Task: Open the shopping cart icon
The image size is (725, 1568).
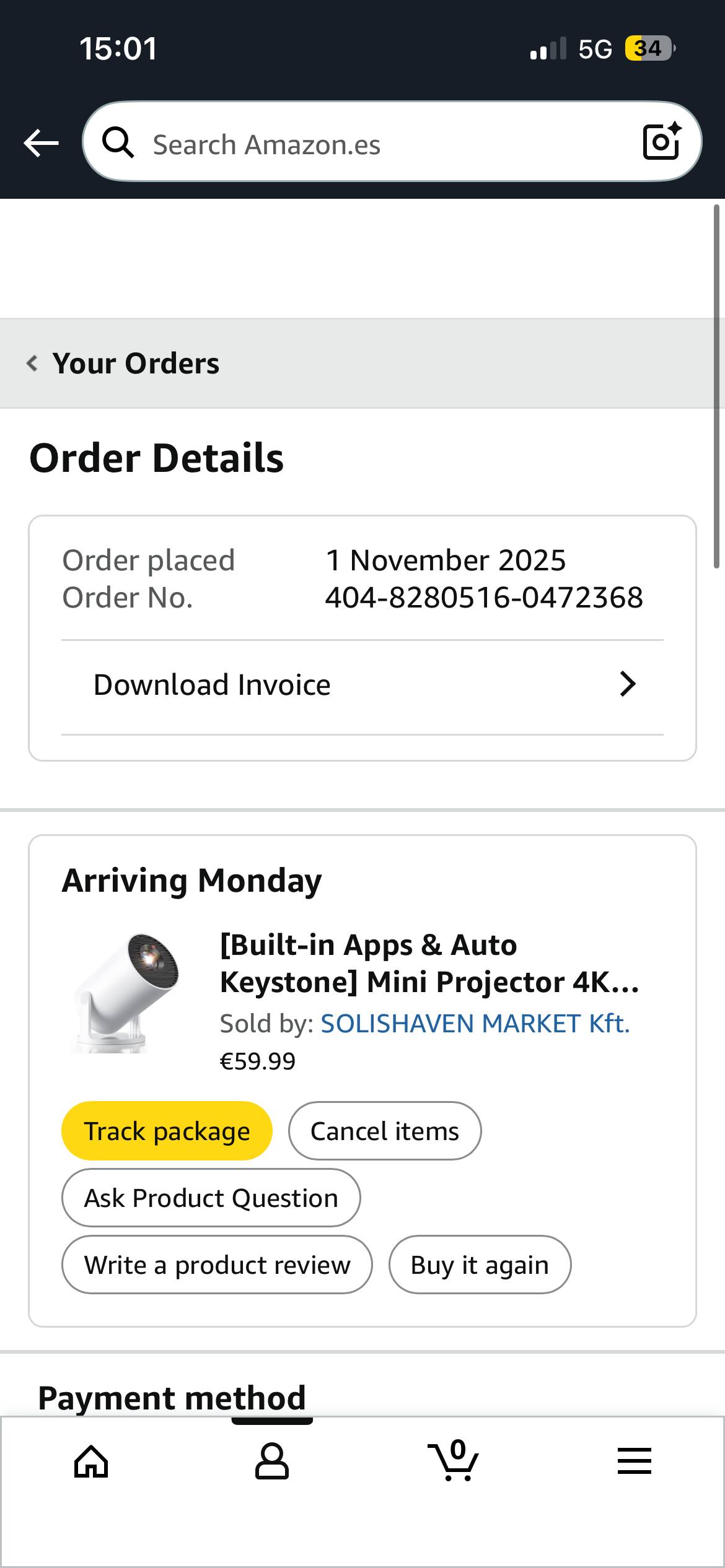Action: click(454, 1461)
